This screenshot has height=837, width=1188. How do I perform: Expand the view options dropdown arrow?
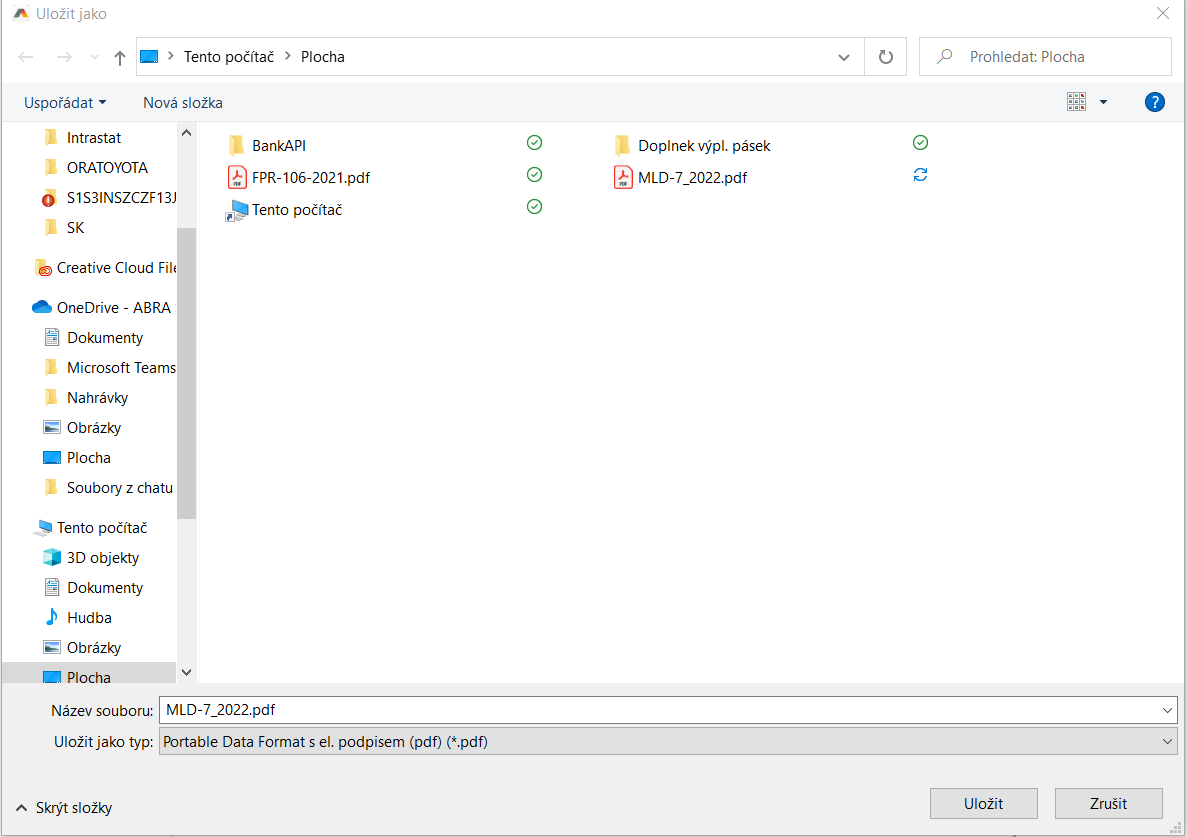1103,102
